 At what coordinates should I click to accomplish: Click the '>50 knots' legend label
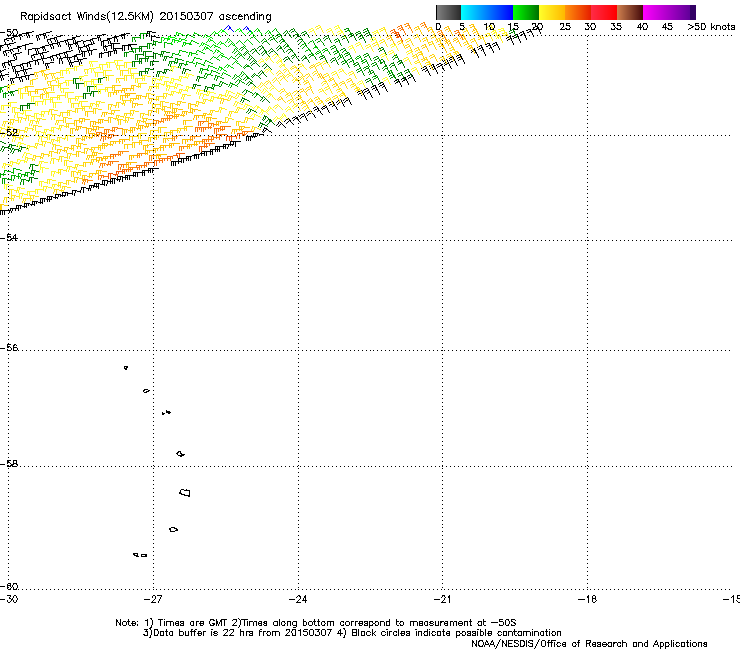pyautogui.click(x=711, y=27)
